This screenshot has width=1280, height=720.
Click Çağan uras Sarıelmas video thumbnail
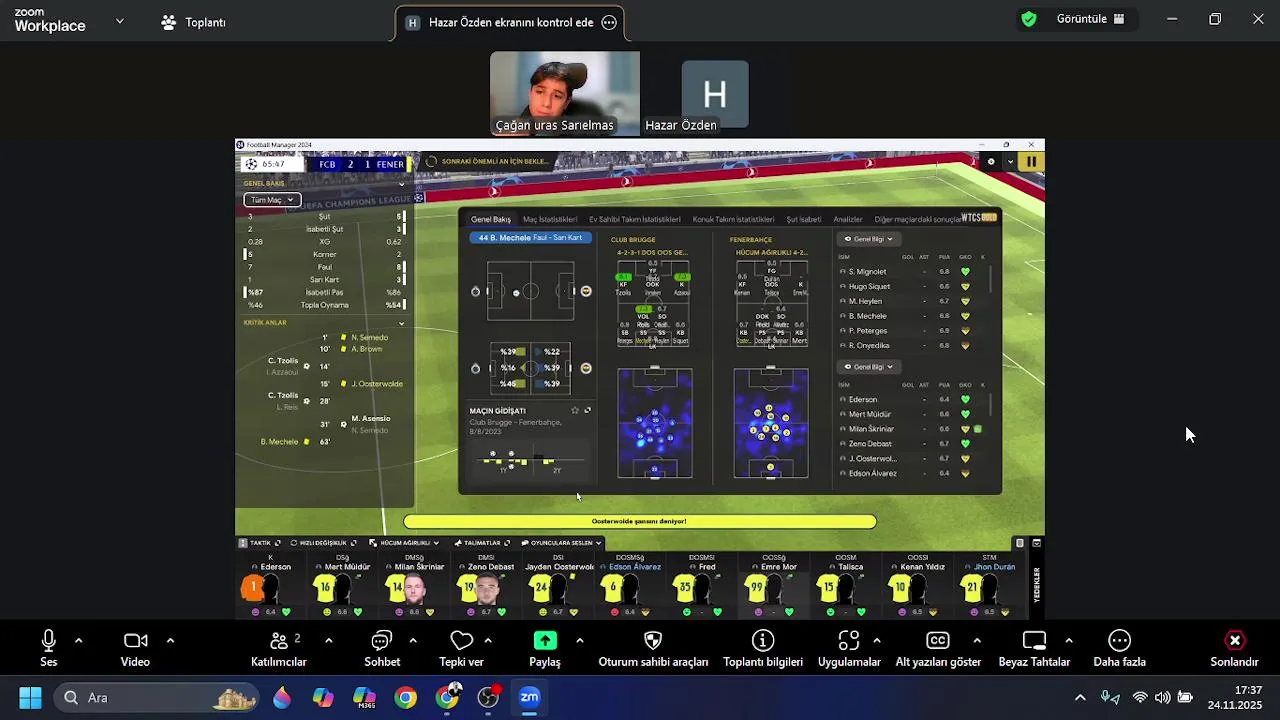[565, 93]
